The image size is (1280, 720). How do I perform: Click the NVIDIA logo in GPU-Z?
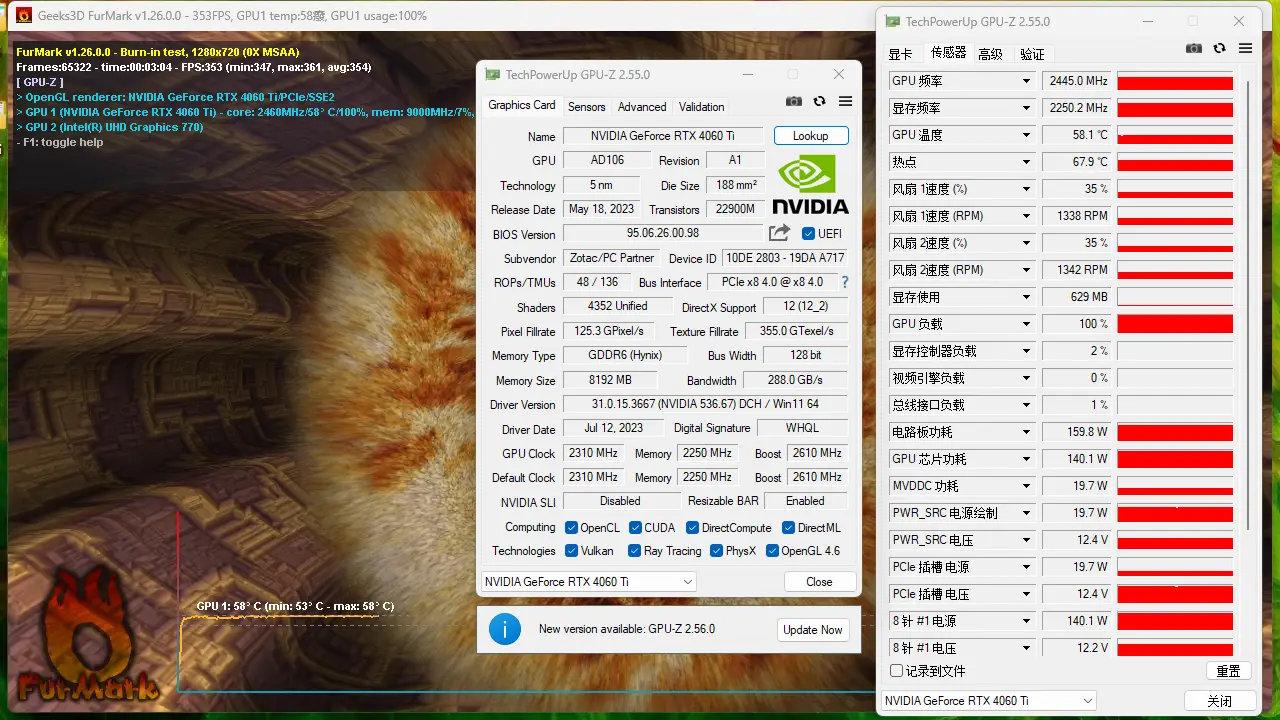tap(810, 184)
